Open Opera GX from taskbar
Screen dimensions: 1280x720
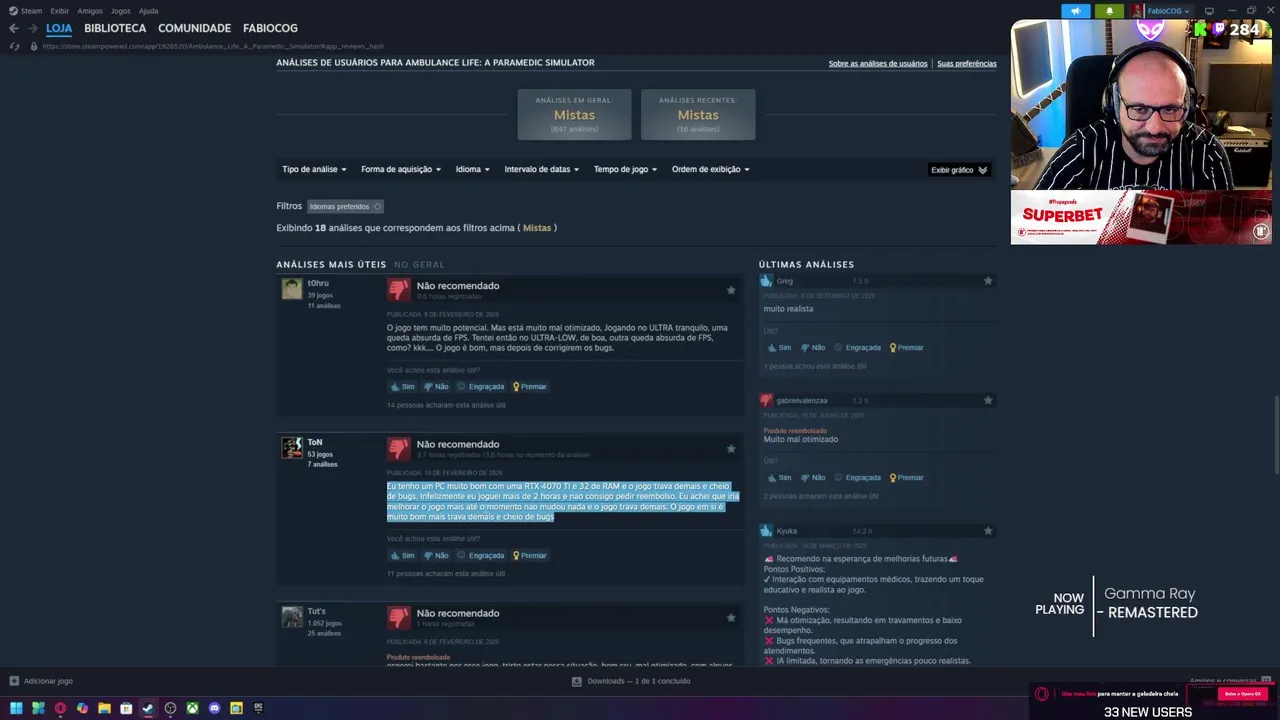click(60, 708)
